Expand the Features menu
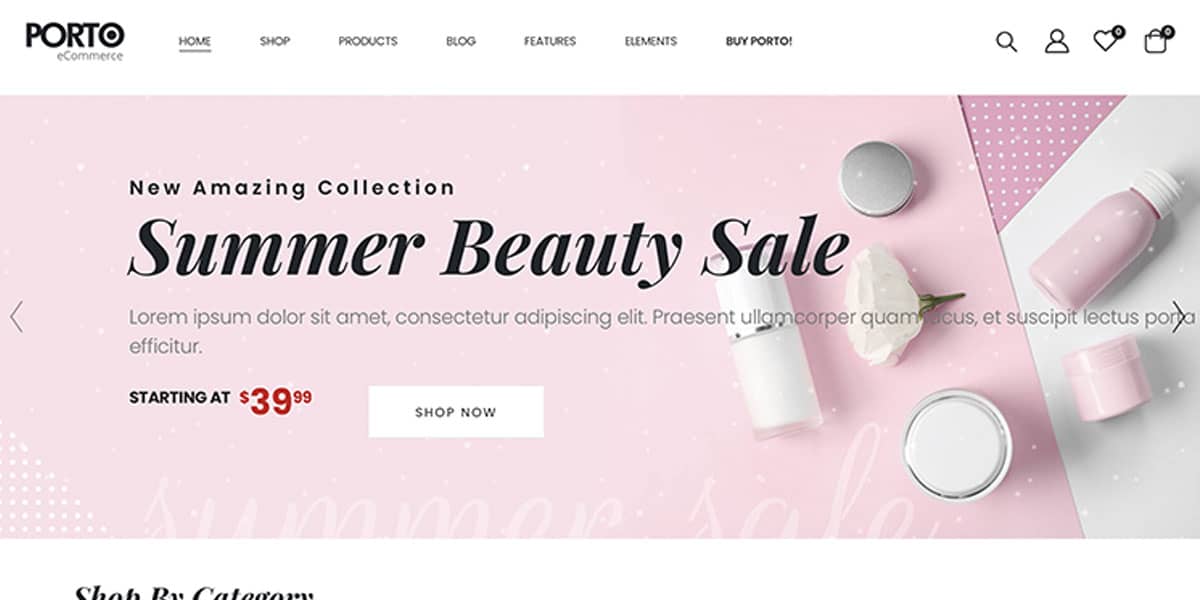1200x600 pixels. click(x=550, y=41)
